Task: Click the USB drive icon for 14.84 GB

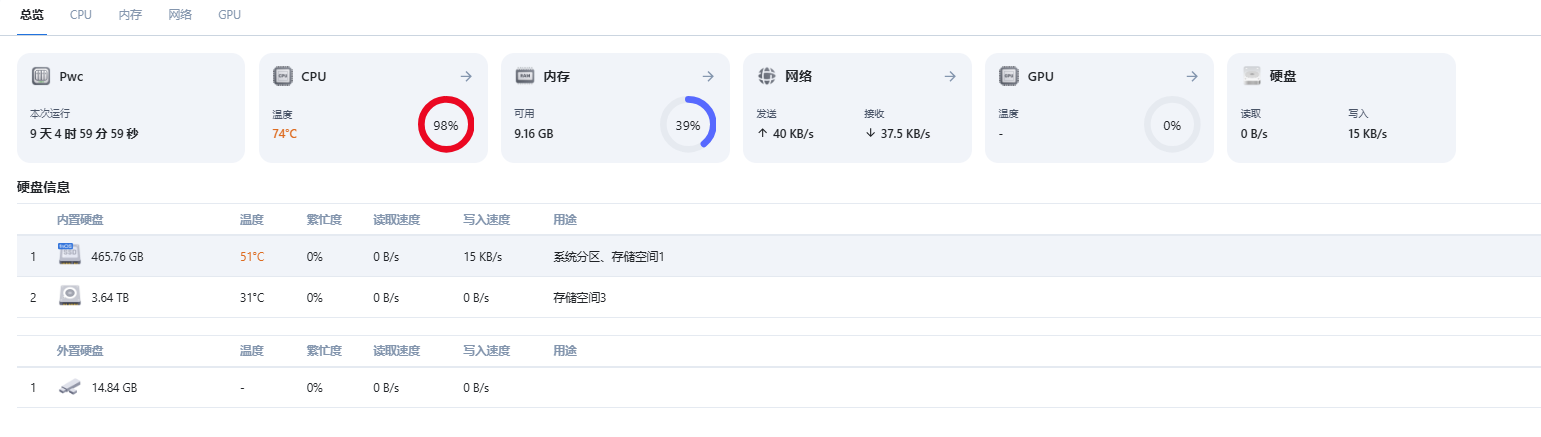Action: [x=69, y=387]
